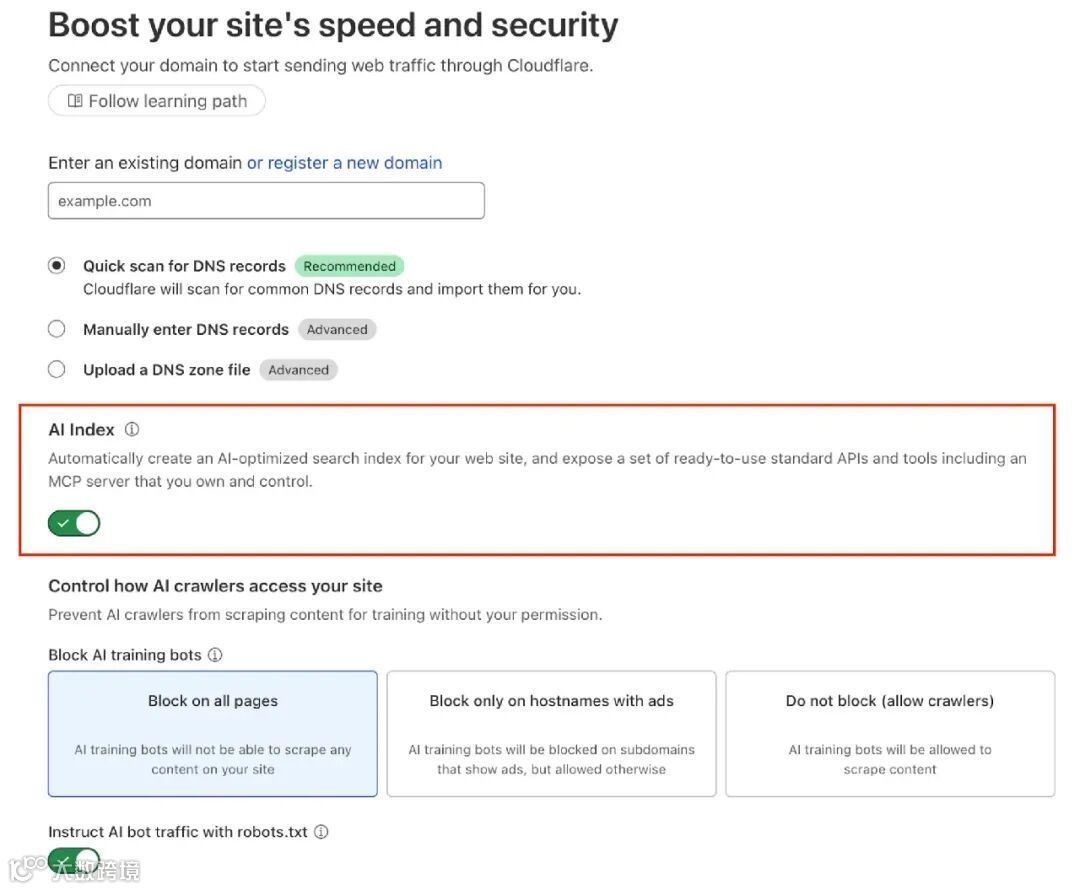This screenshot has width=1080, height=890.
Task: Click the info icon next to AI Index
Action: (x=132, y=430)
